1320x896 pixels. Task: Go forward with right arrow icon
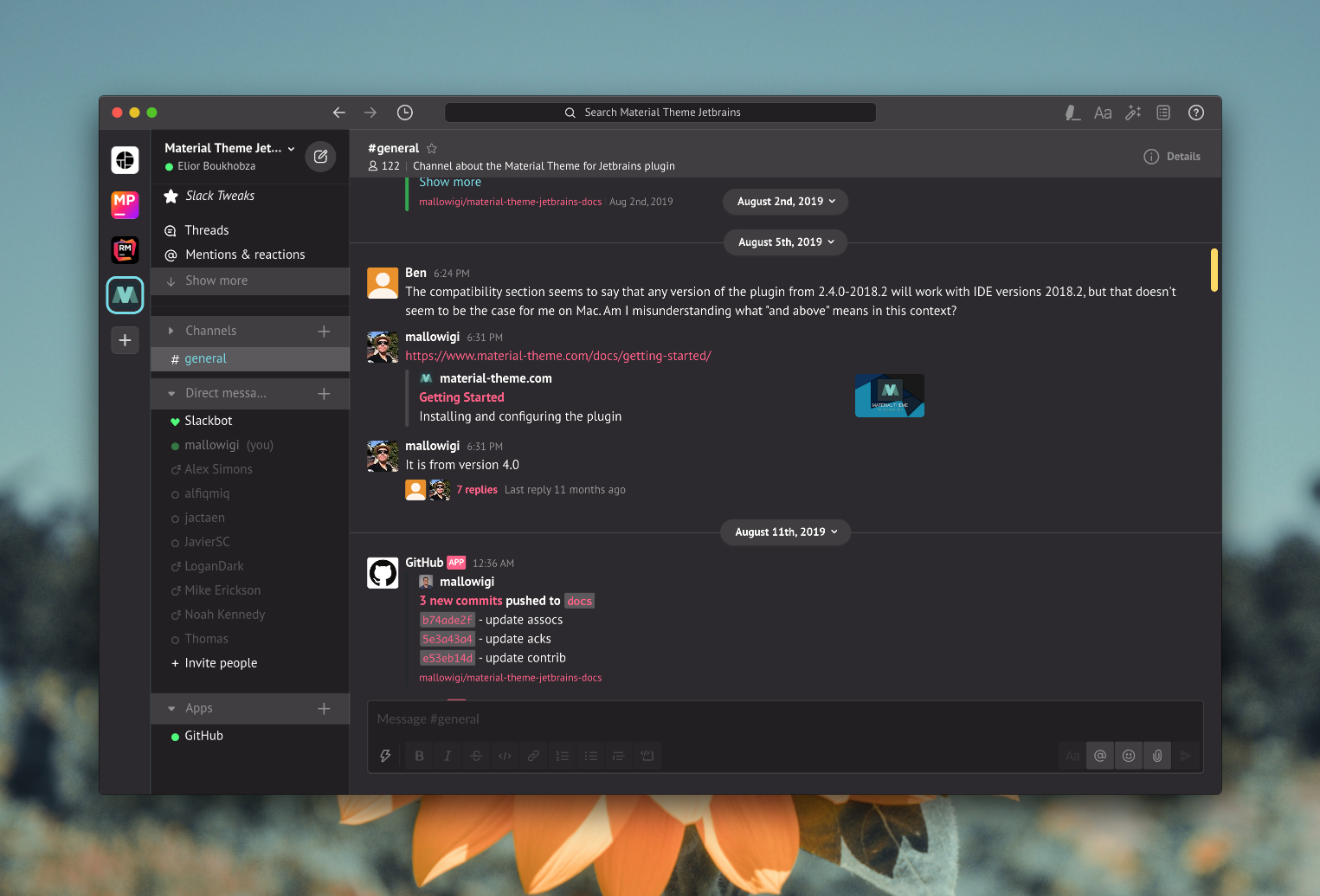point(370,113)
